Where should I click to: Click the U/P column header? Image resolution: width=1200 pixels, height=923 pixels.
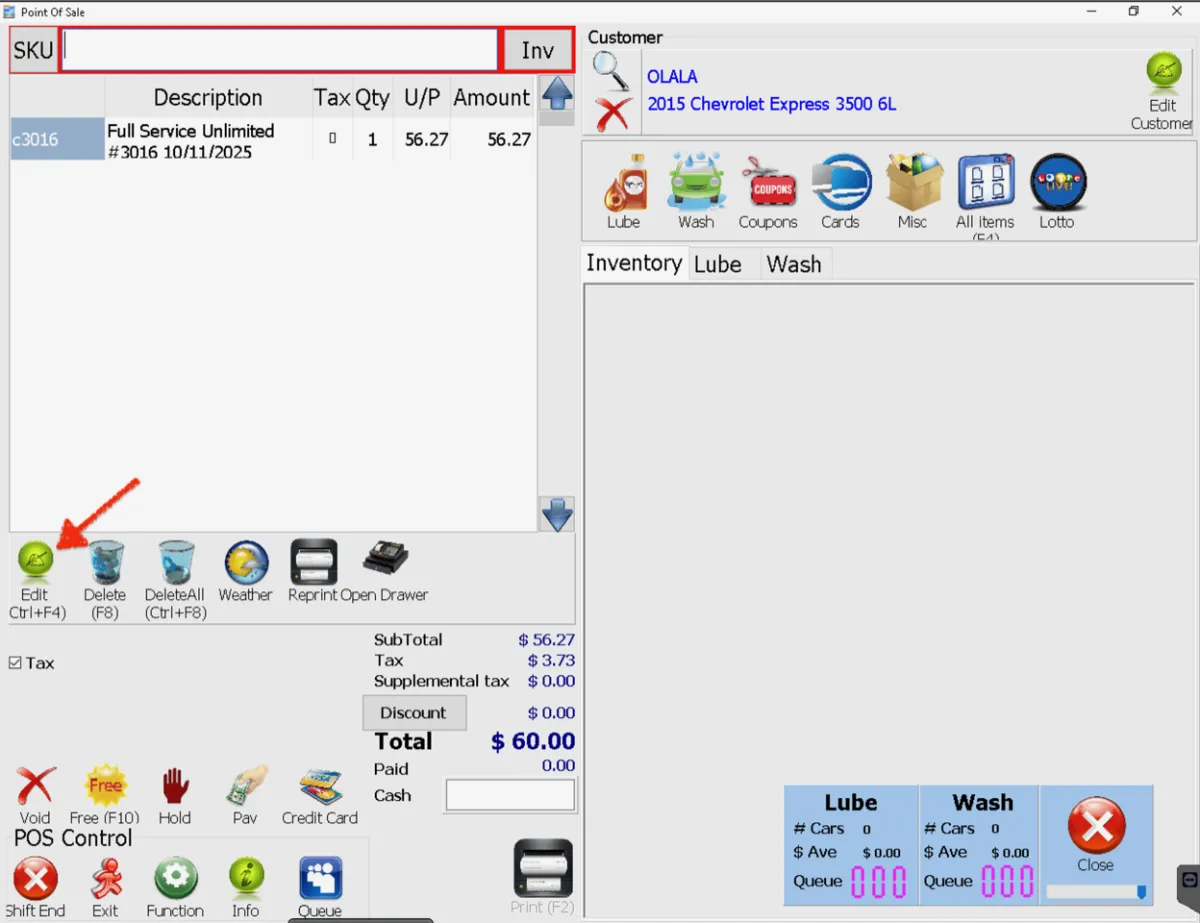(x=422, y=97)
